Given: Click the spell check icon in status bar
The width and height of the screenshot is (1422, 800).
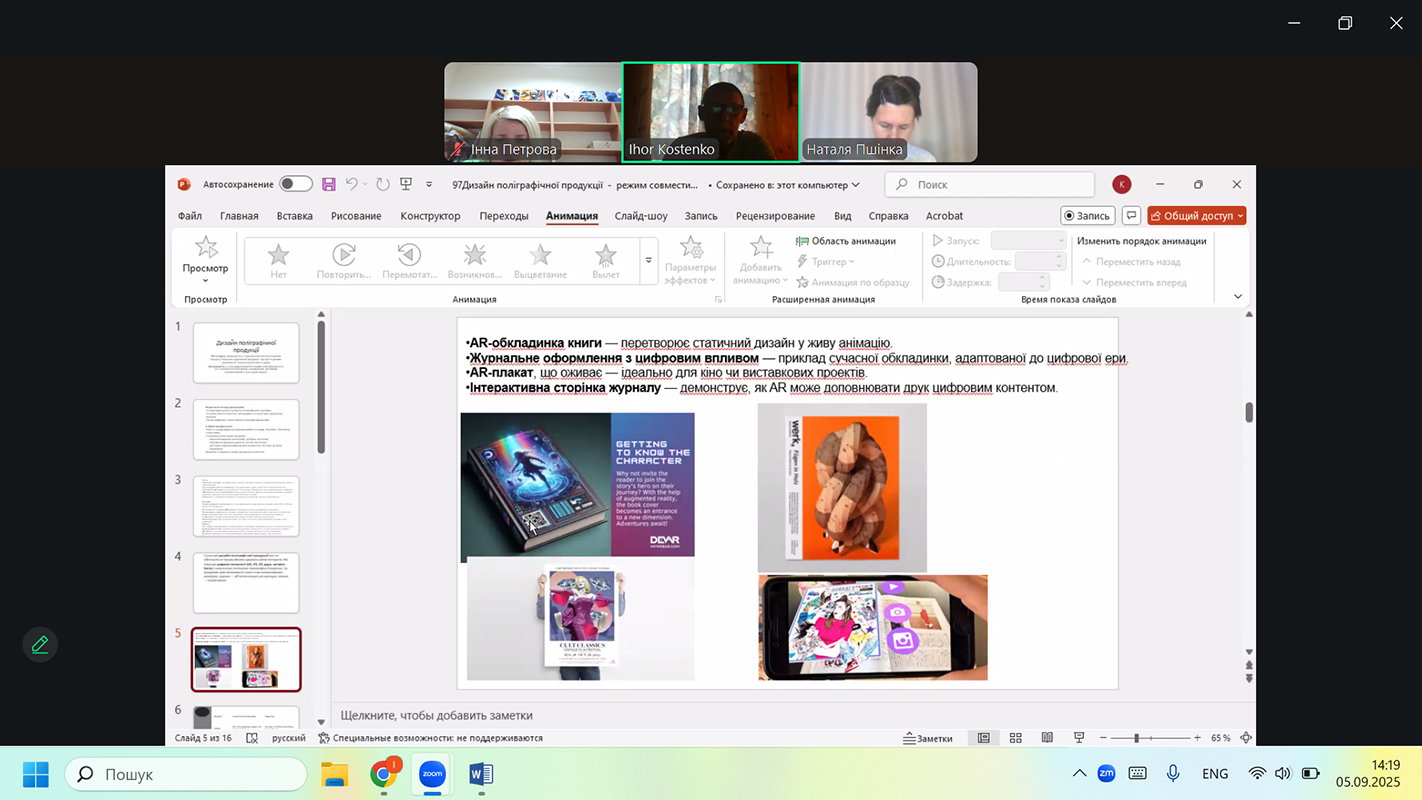Looking at the screenshot, I should [x=252, y=738].
